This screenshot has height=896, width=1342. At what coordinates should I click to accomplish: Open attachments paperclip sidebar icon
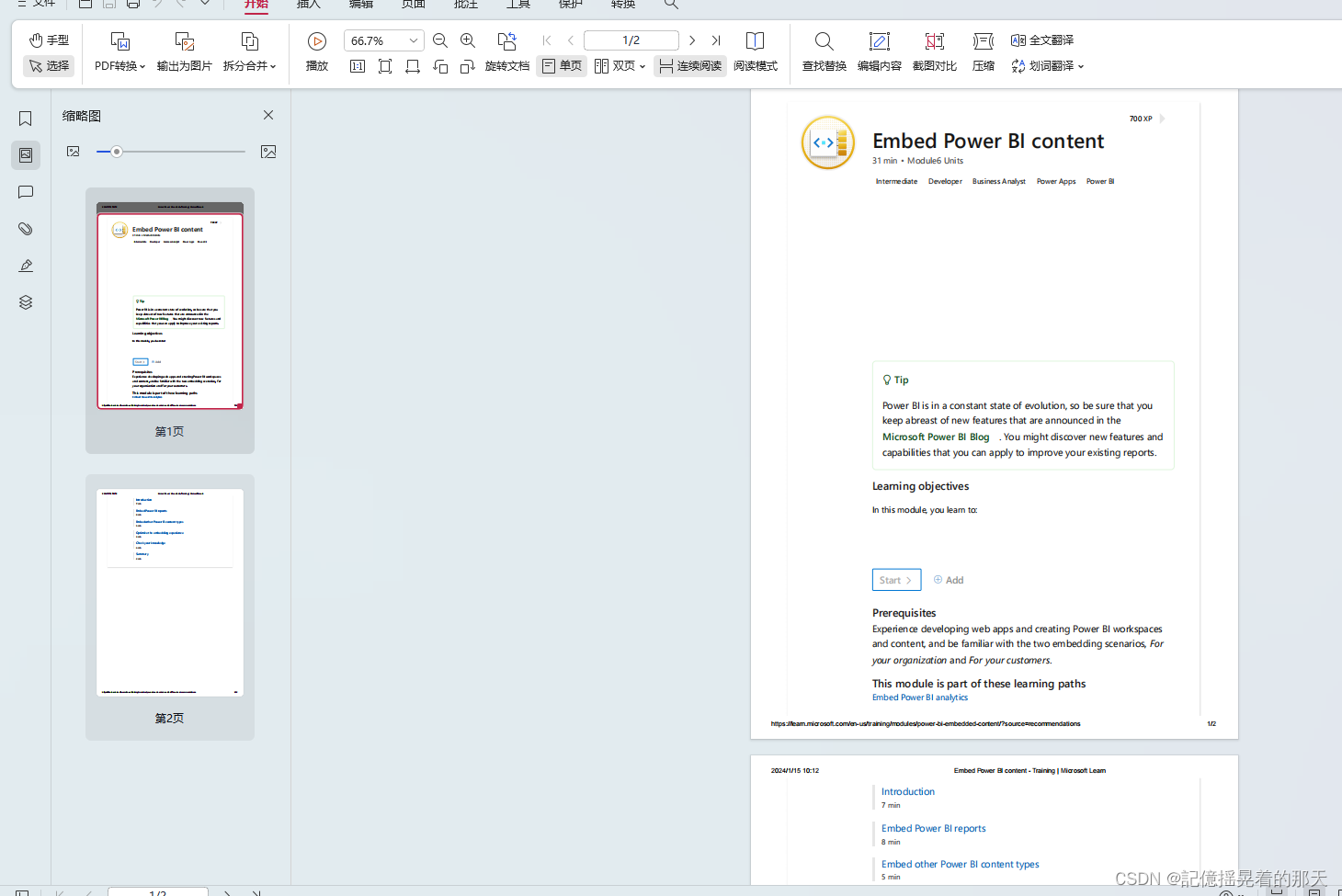click(x=26, y=229)
